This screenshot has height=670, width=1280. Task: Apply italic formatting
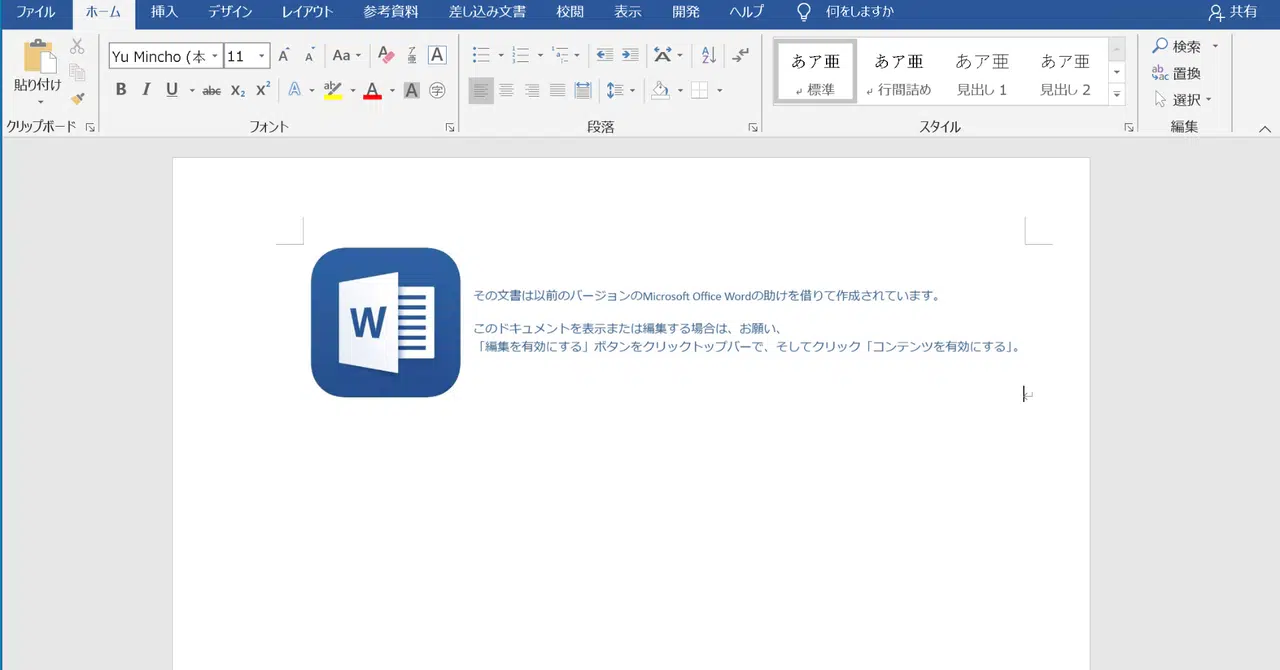(146, 90)
